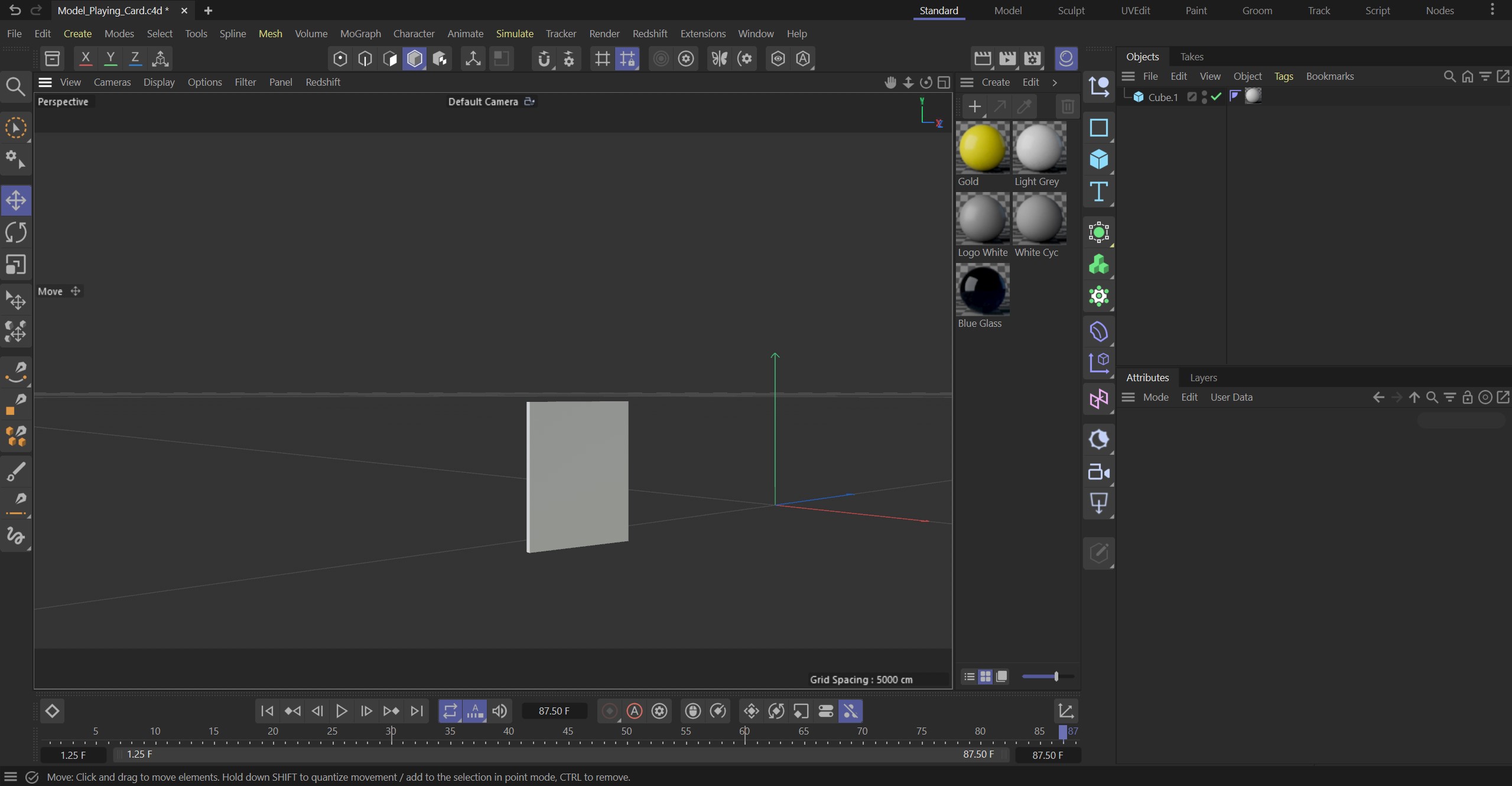Enable magnet snapping in the top toolbar
This screenshot has width=1512, height=786.
click(x=544, y=59)
